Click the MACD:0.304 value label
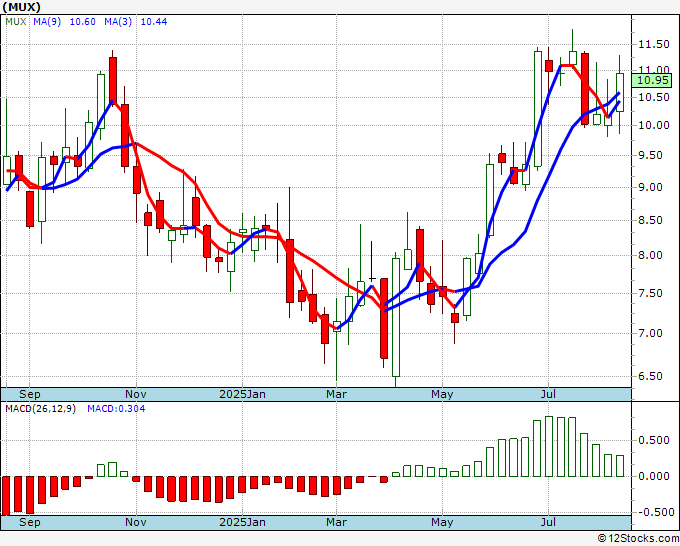Screen dimensions: 680x546 coord(116,409)
